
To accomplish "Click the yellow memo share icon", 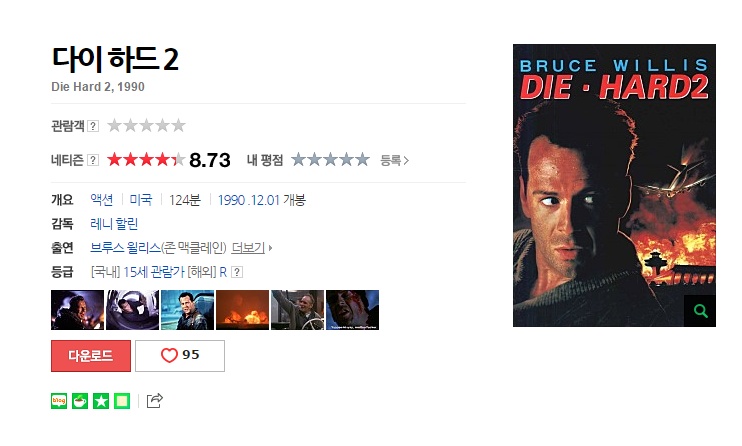I will point(122,401).
